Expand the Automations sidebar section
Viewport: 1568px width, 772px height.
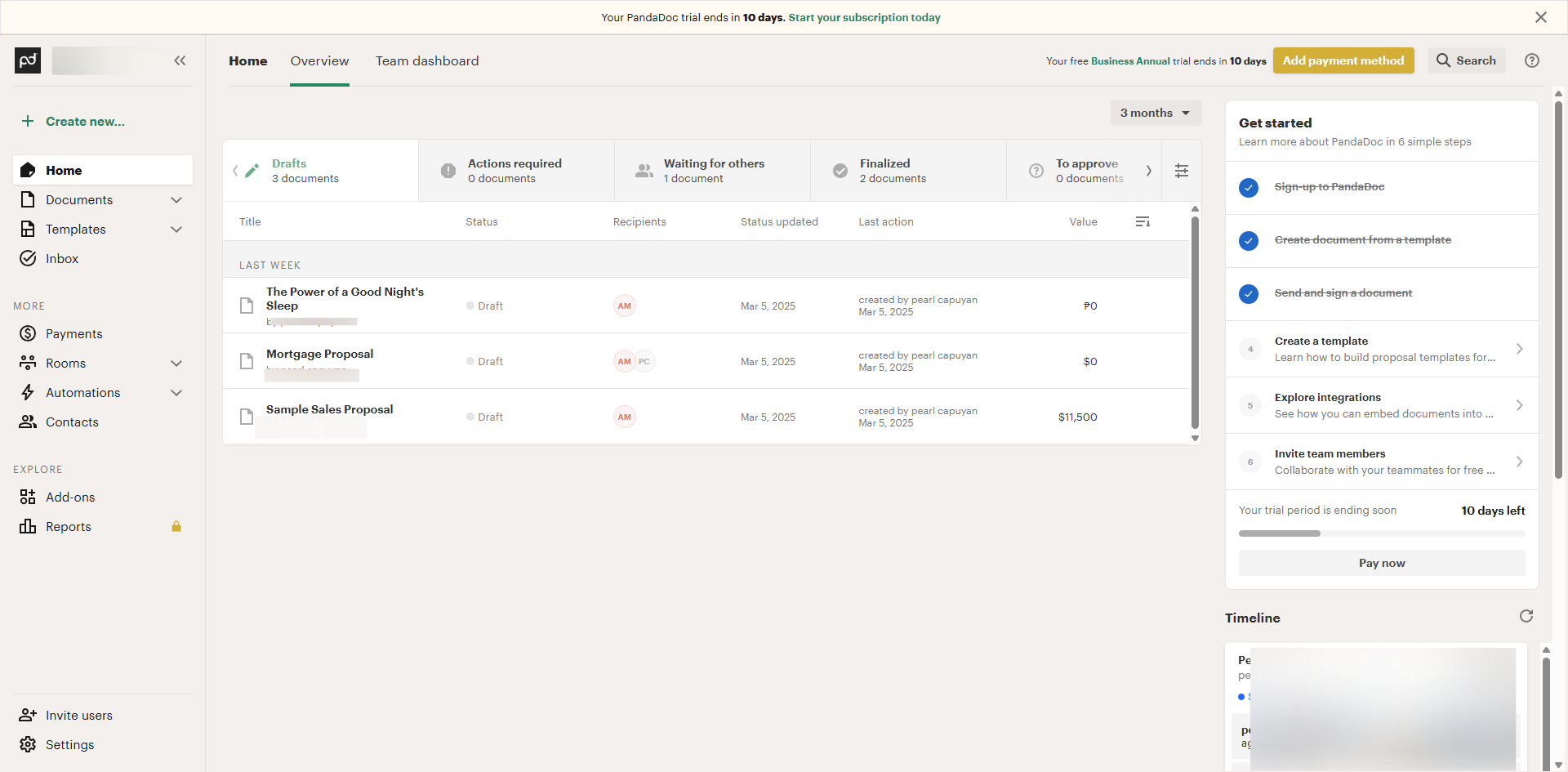(x=176, y=392)
